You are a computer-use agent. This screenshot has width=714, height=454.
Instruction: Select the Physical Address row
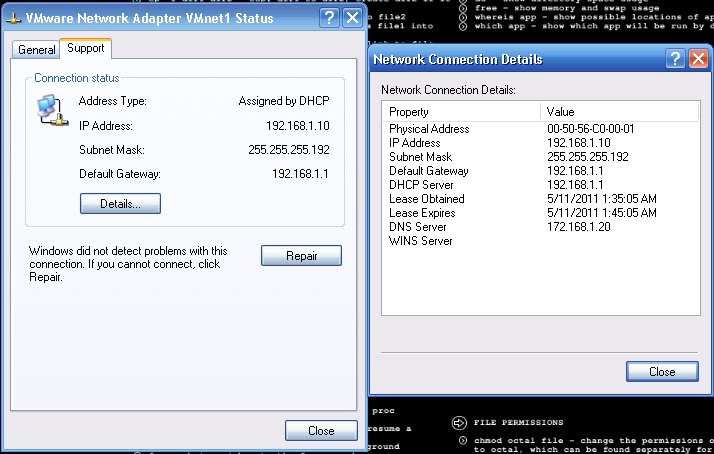pyautogui.click(x=541, y=129)
